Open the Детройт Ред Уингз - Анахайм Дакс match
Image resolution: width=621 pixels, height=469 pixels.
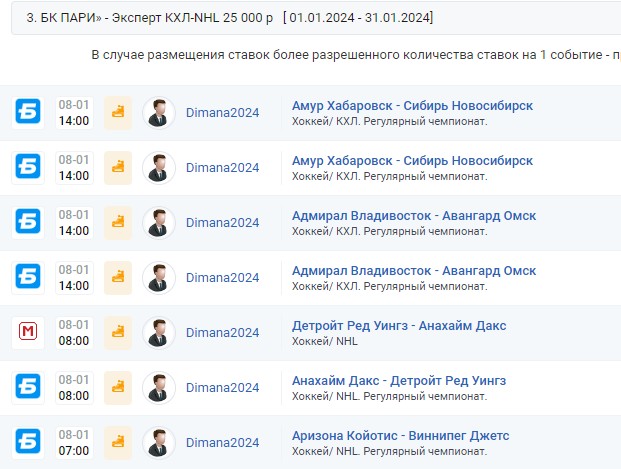[x=399, y=326]
